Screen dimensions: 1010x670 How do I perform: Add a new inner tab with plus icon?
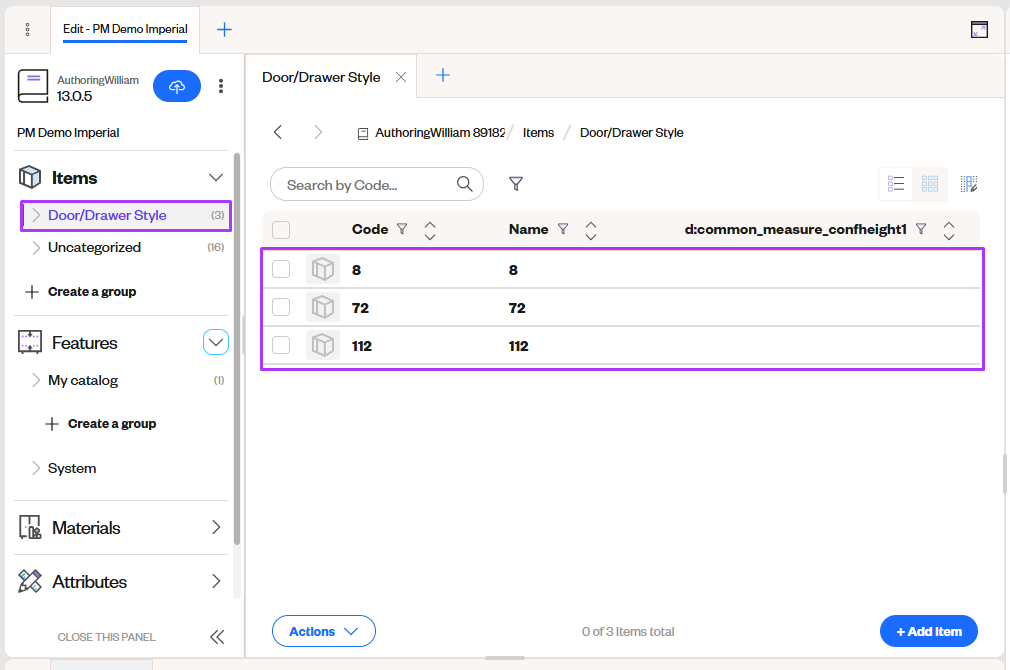[x=443, y=75]
